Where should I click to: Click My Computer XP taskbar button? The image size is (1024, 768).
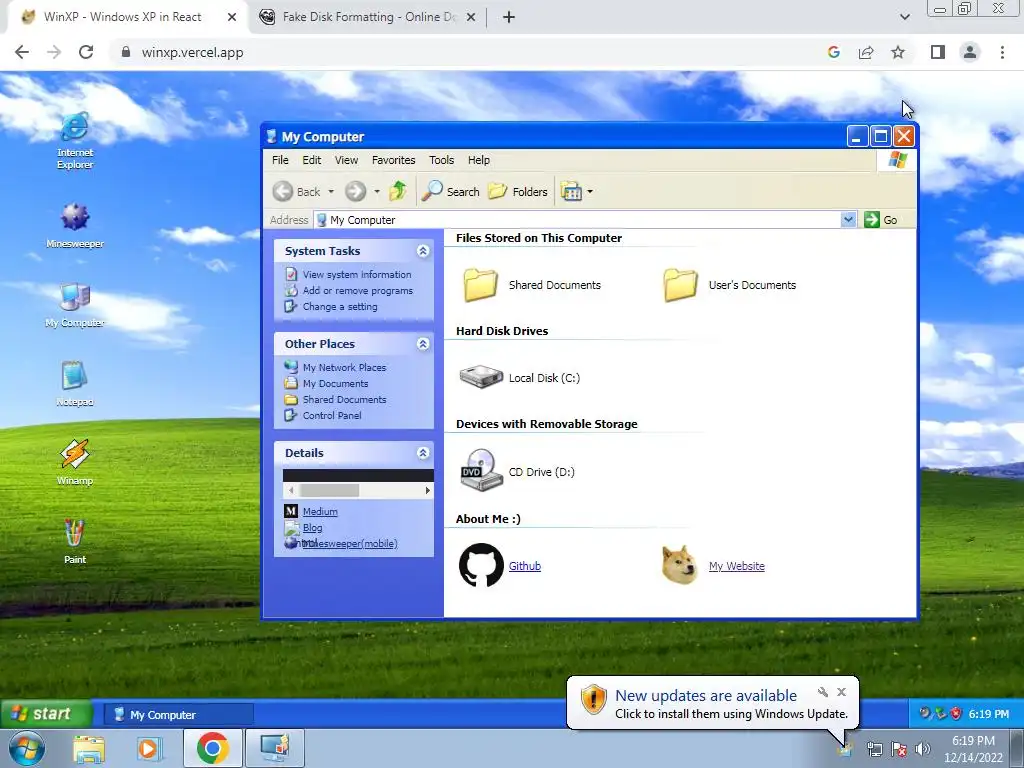pyautogui.click(x=178, y=714)
